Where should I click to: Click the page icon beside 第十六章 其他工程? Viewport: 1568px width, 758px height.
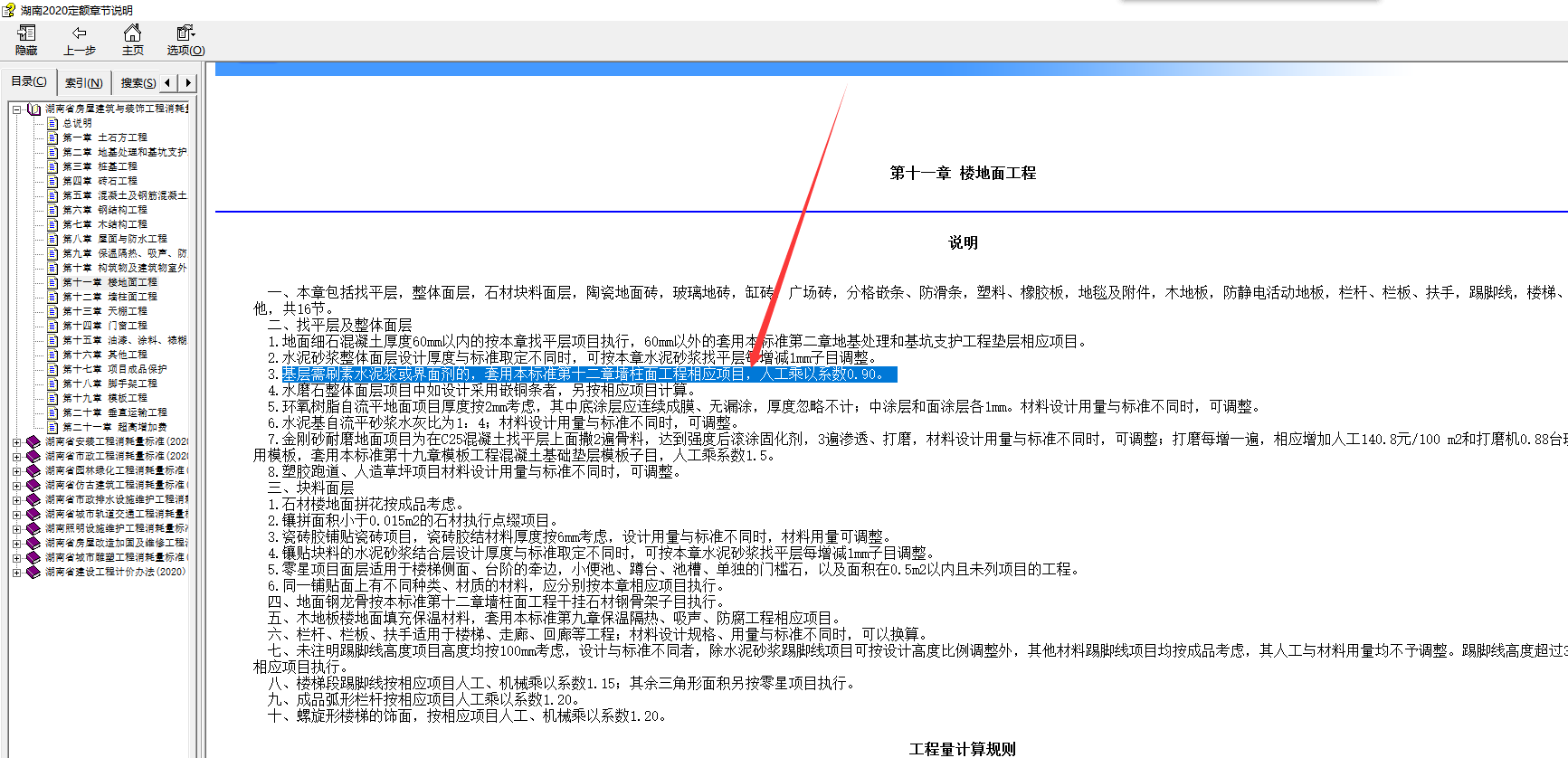[x=52, y=355]
